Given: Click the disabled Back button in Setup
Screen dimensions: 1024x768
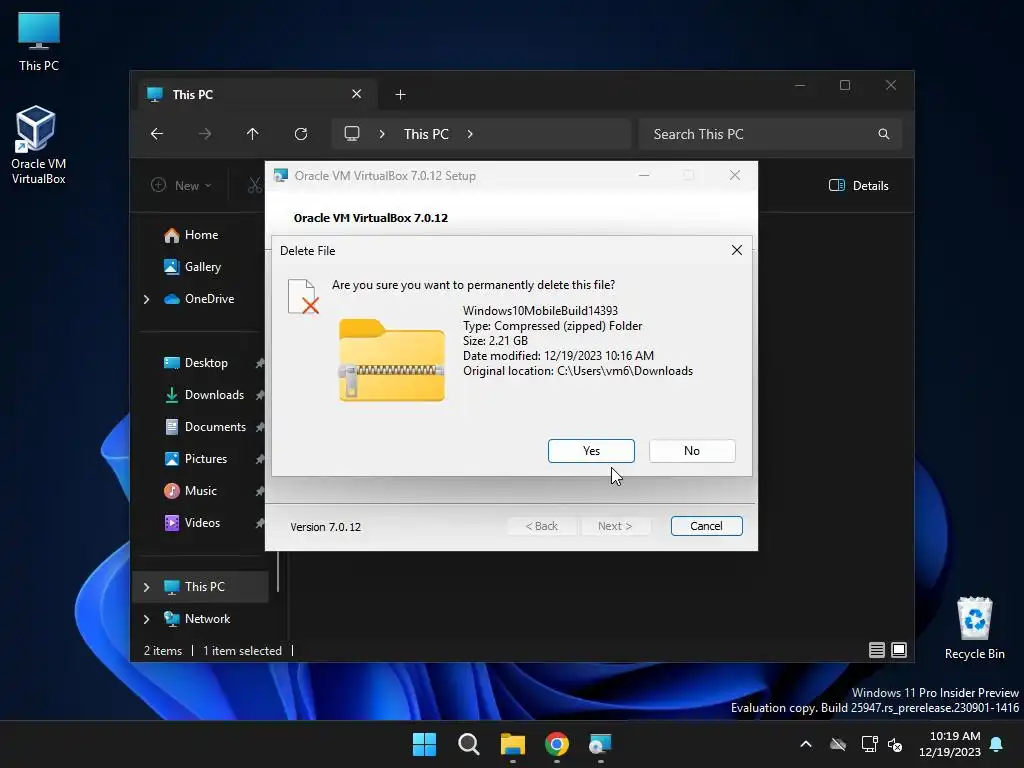Looking at the screenshot, I should (541, 526).
